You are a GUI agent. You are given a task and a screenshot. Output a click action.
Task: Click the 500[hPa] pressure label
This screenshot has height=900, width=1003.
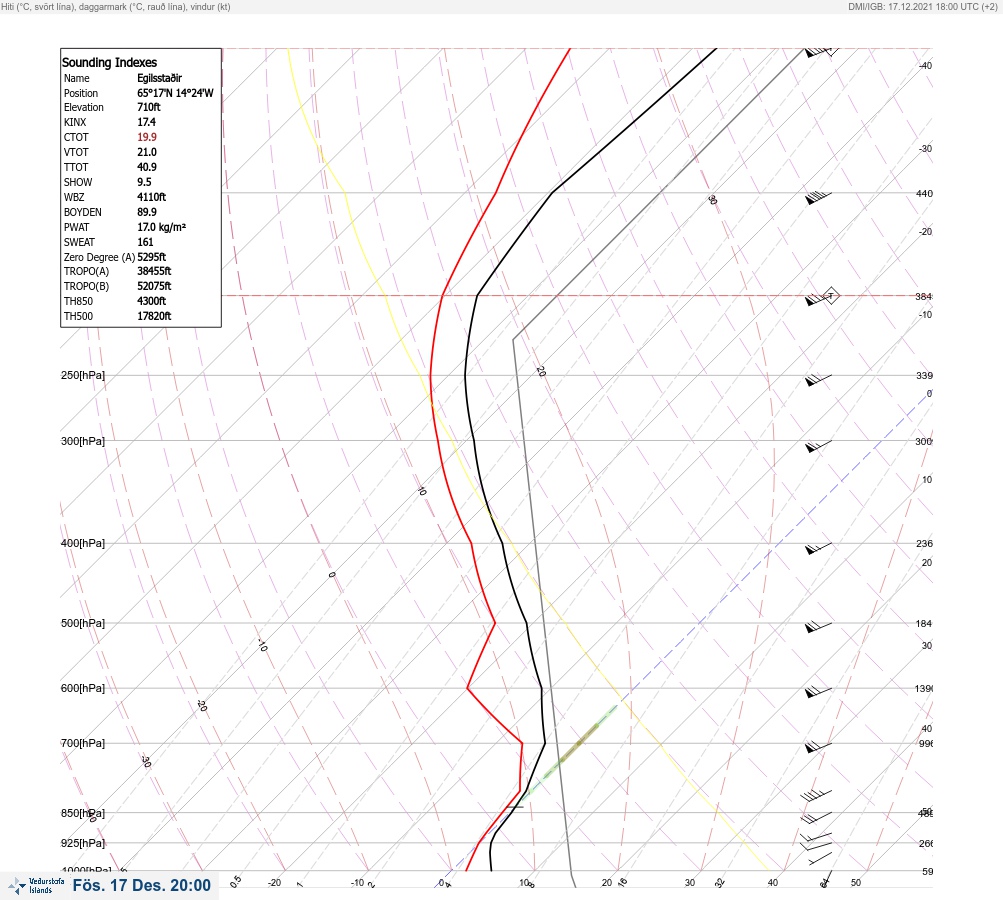(83, 623)
